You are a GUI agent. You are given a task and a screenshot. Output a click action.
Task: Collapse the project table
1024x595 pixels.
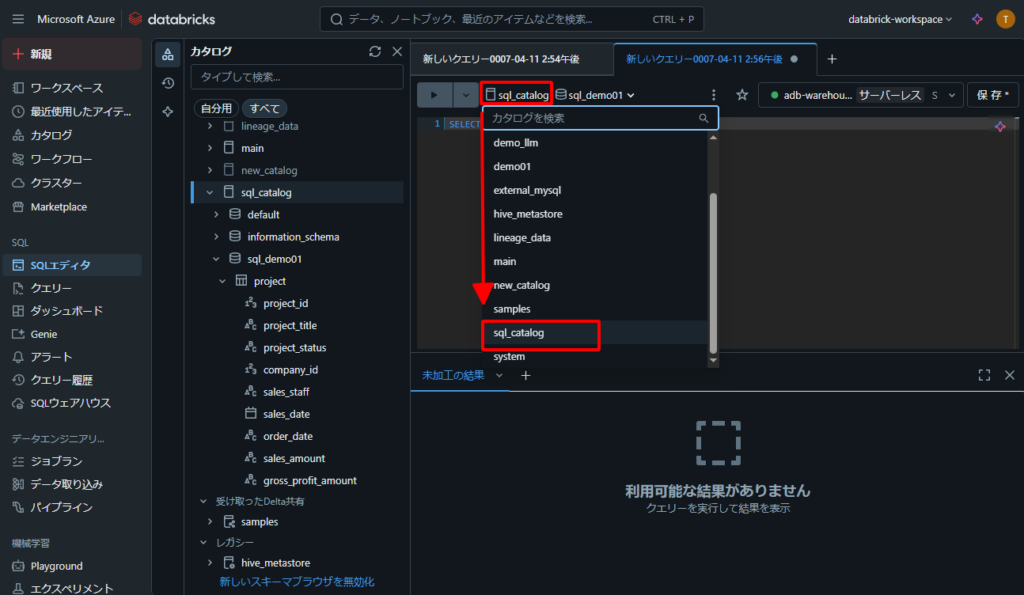pyautogui.click(x=222, y=281)
